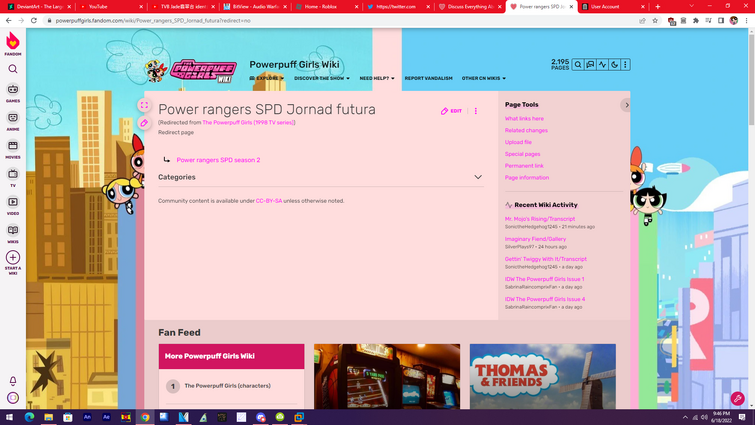Open IDW The Powerpuff Girls Issue 4
The image size is (755, 425).
(x=545, y=299)
